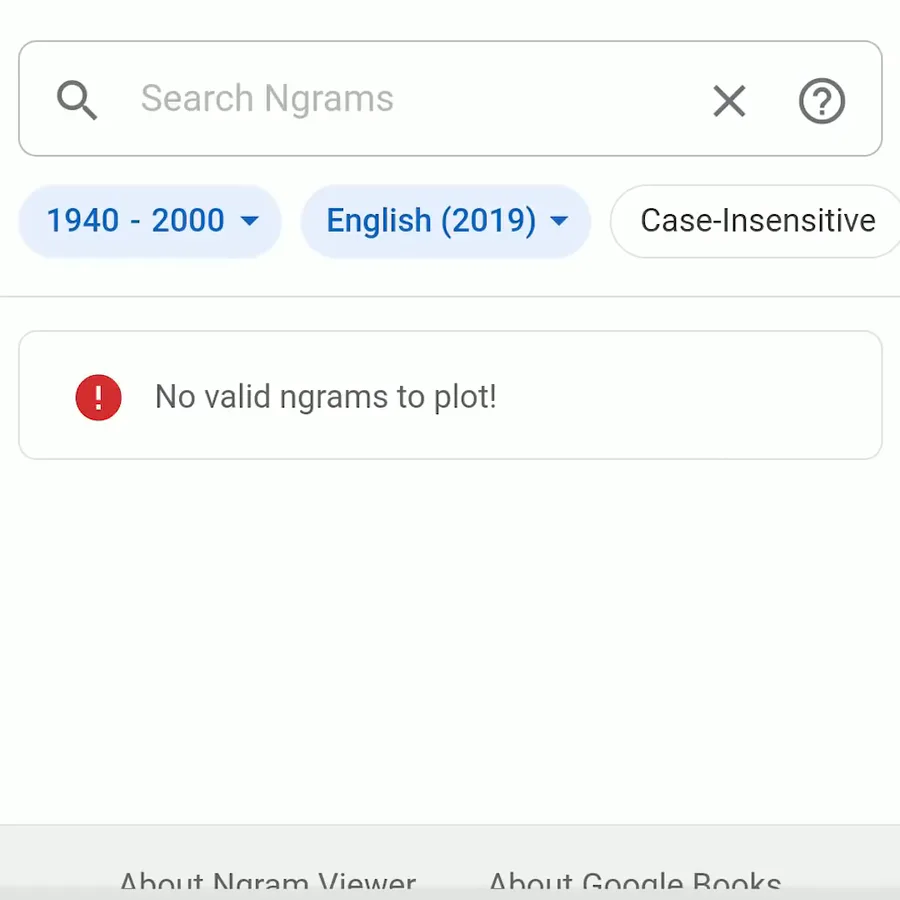The height and width of the screenshot is (900, 900).
Task: Open help via the question mark icon
Action: [822, 100]
